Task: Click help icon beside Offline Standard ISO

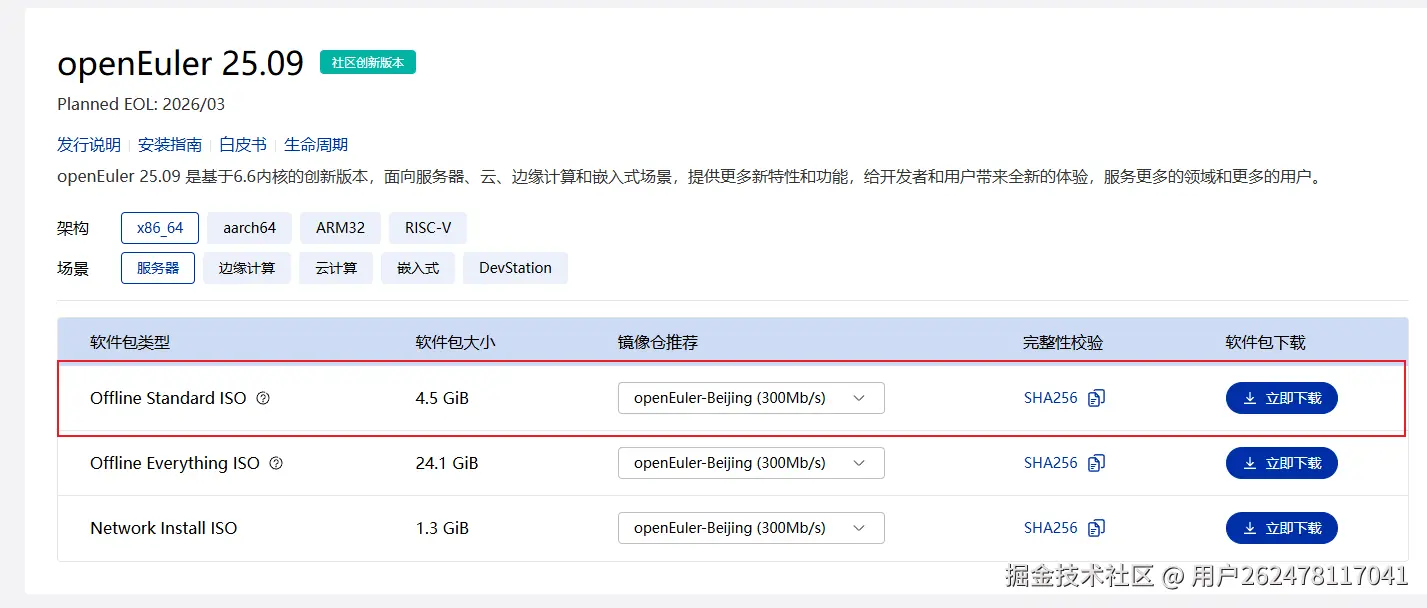Action: click(x=263, y=398)
